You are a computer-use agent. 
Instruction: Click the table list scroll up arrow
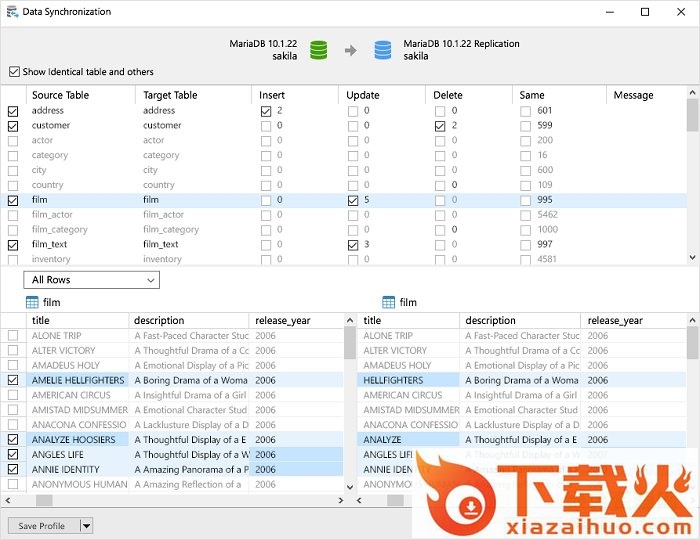[692, 92]
